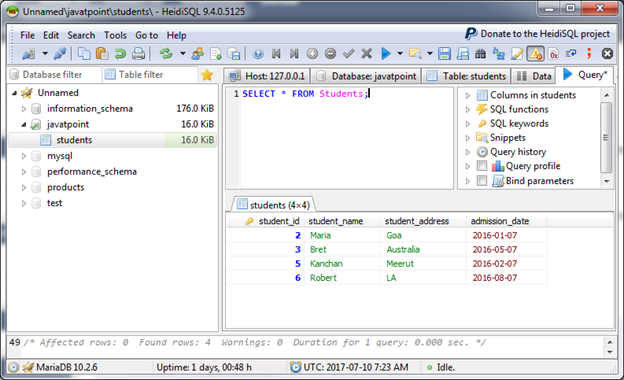Screen dimensions: 624x380
Task: Click Donate to the HeidiSQL project link
Action: [x=545, y=34]
